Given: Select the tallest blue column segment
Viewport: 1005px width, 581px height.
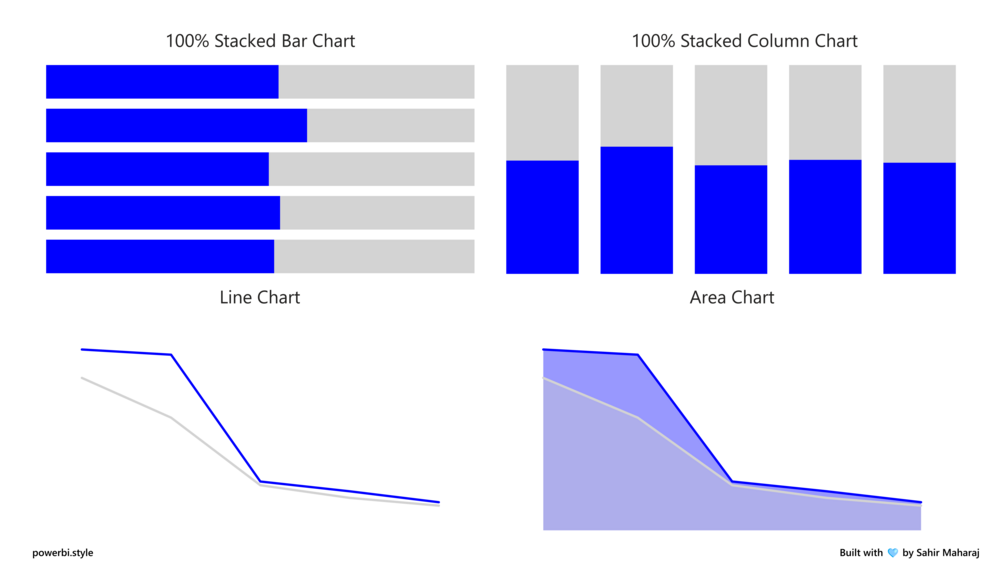Looking at the screenshot, I should click(x=636, y=210).
